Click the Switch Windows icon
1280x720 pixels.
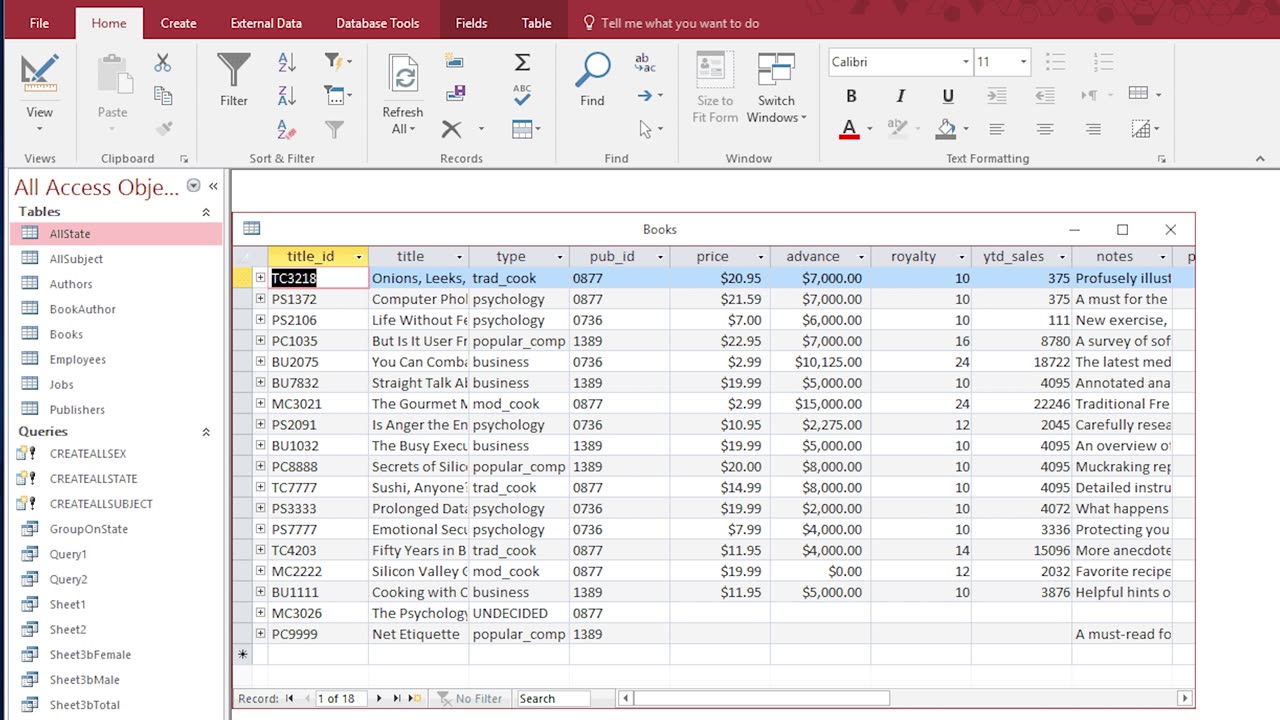point(776,71)
